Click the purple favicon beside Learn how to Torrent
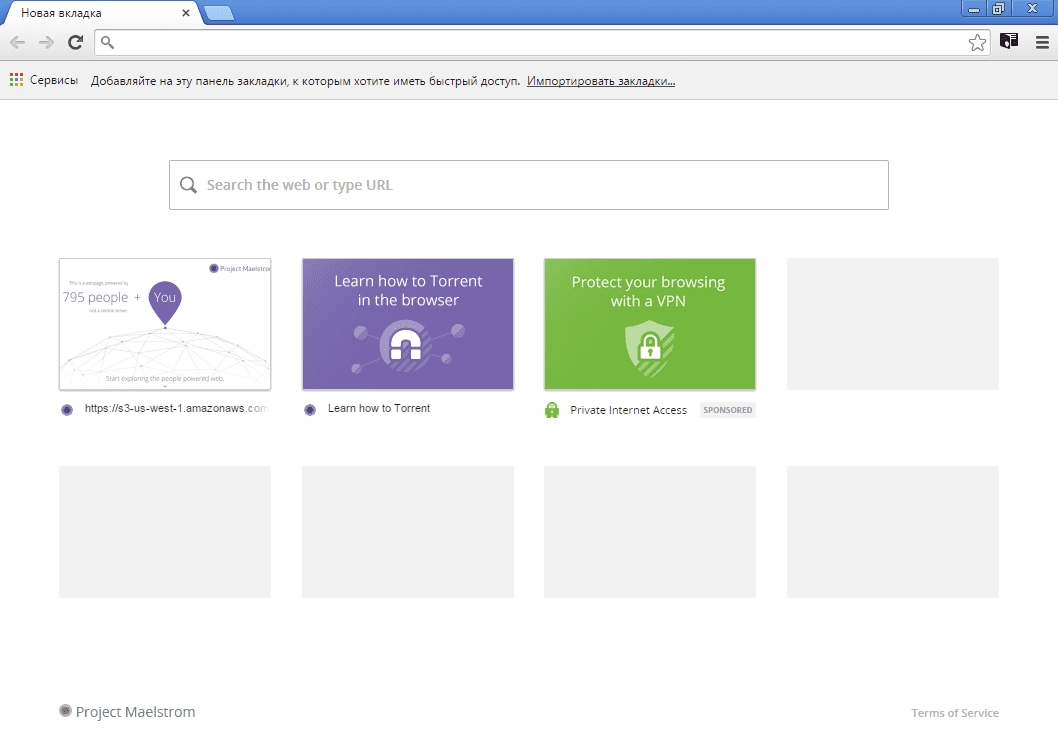Viewport: 1058px width, 736px height. pos(310,409)
